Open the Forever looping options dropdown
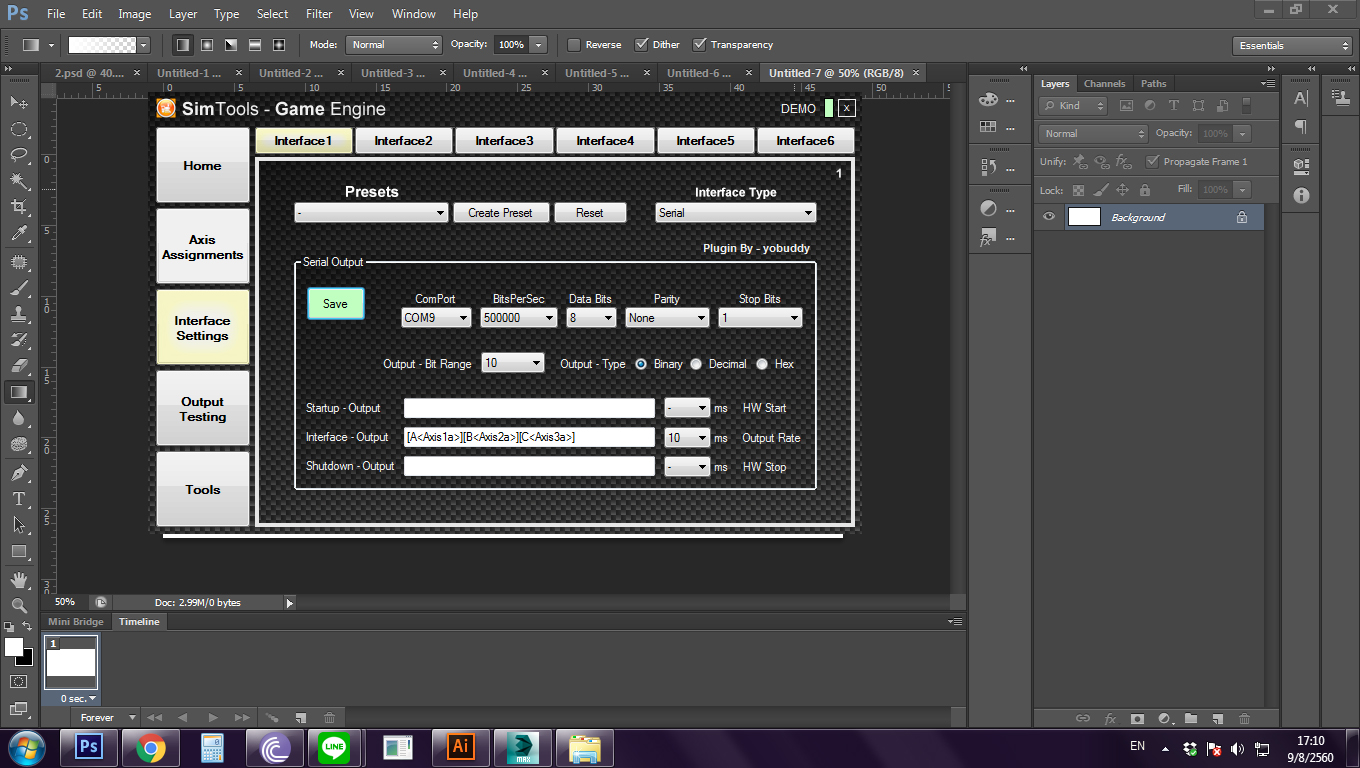This screenshot has height=768, width=1360. (104, 718)
